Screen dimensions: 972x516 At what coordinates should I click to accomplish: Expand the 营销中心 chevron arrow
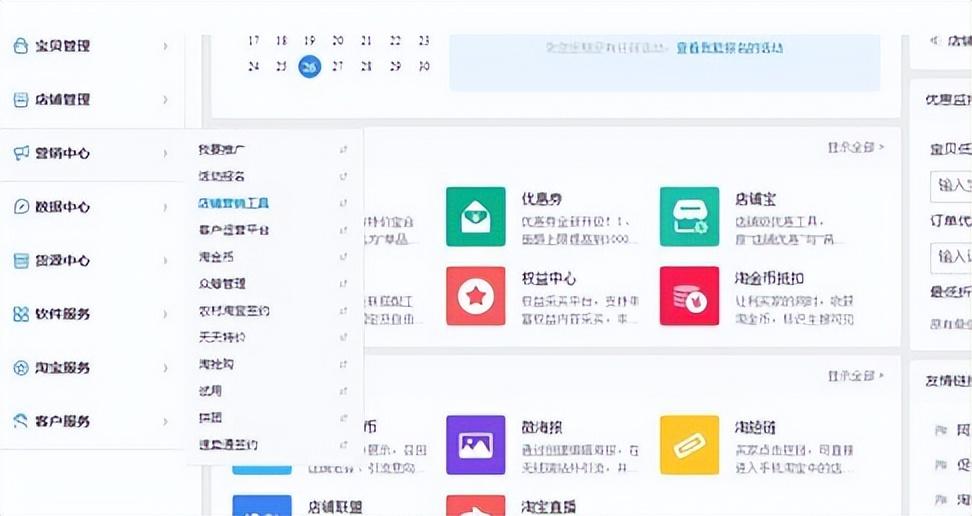point(166,153)
